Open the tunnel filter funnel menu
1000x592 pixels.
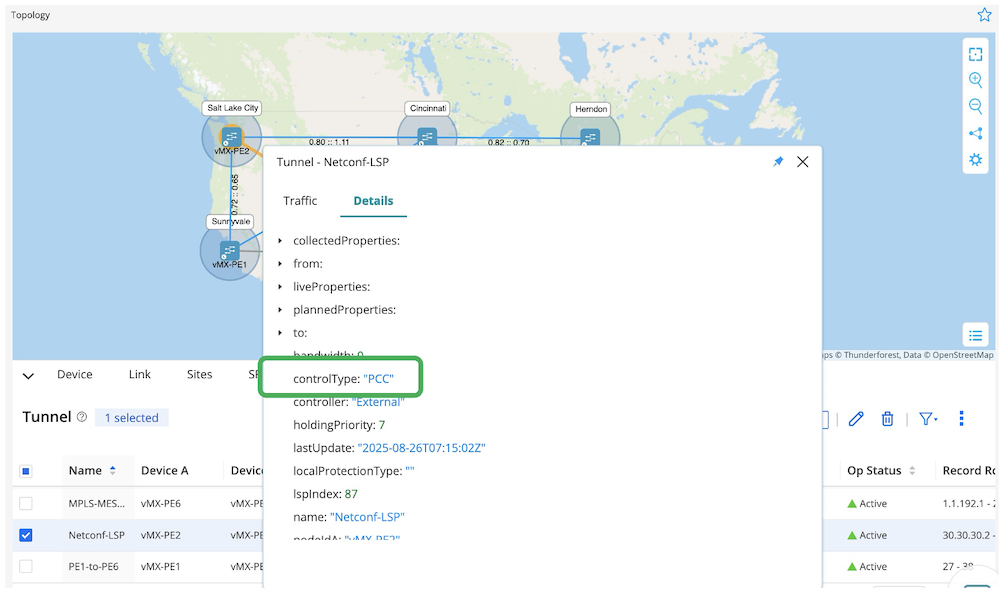point(927,418)
